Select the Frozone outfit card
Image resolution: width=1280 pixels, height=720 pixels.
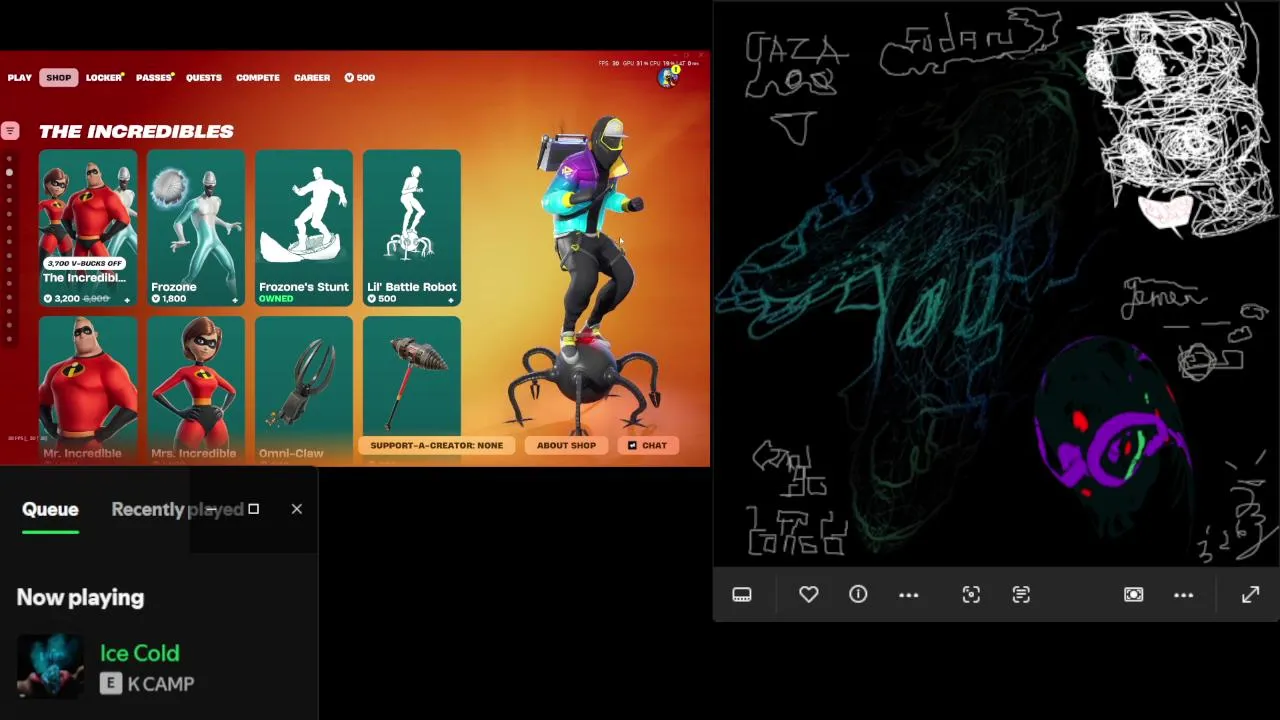[x=196, y=228]
